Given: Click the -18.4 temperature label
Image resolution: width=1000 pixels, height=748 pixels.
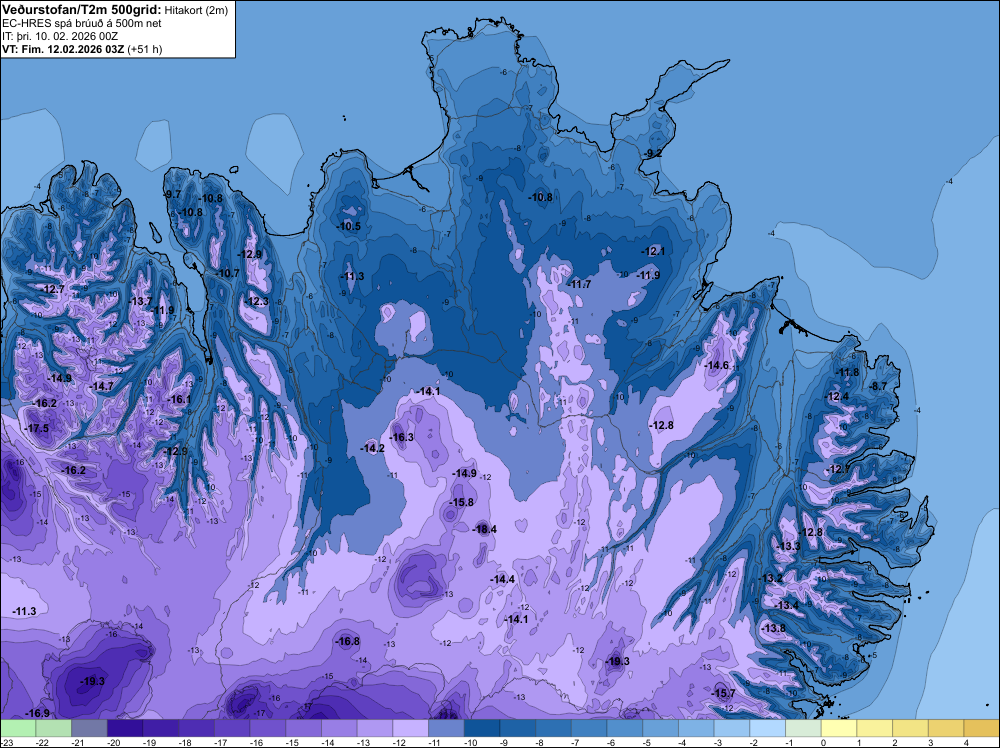Looking at the screenshot, I should pos(485,529).
